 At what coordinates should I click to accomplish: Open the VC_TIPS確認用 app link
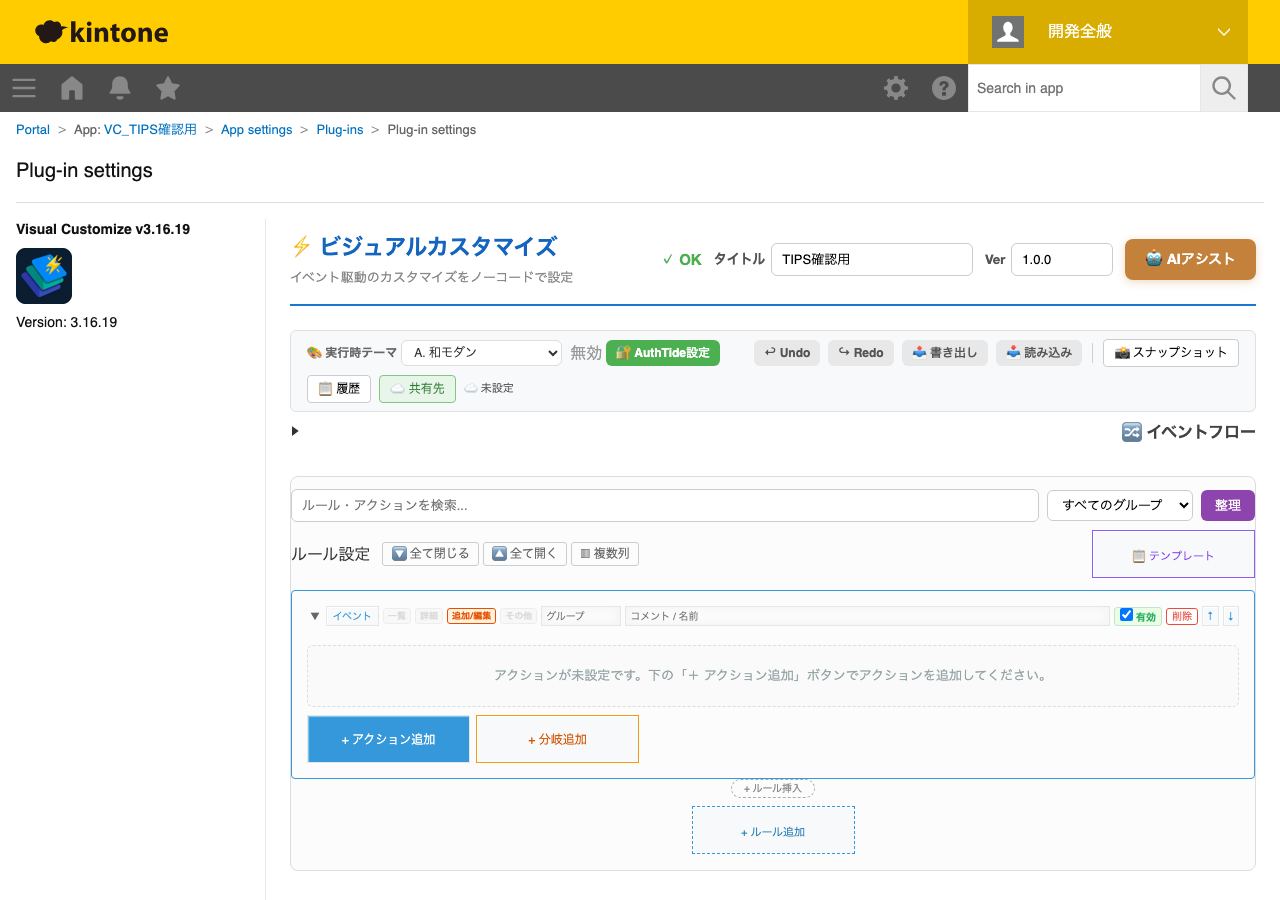pyautogui.click(x=150, y=130)
